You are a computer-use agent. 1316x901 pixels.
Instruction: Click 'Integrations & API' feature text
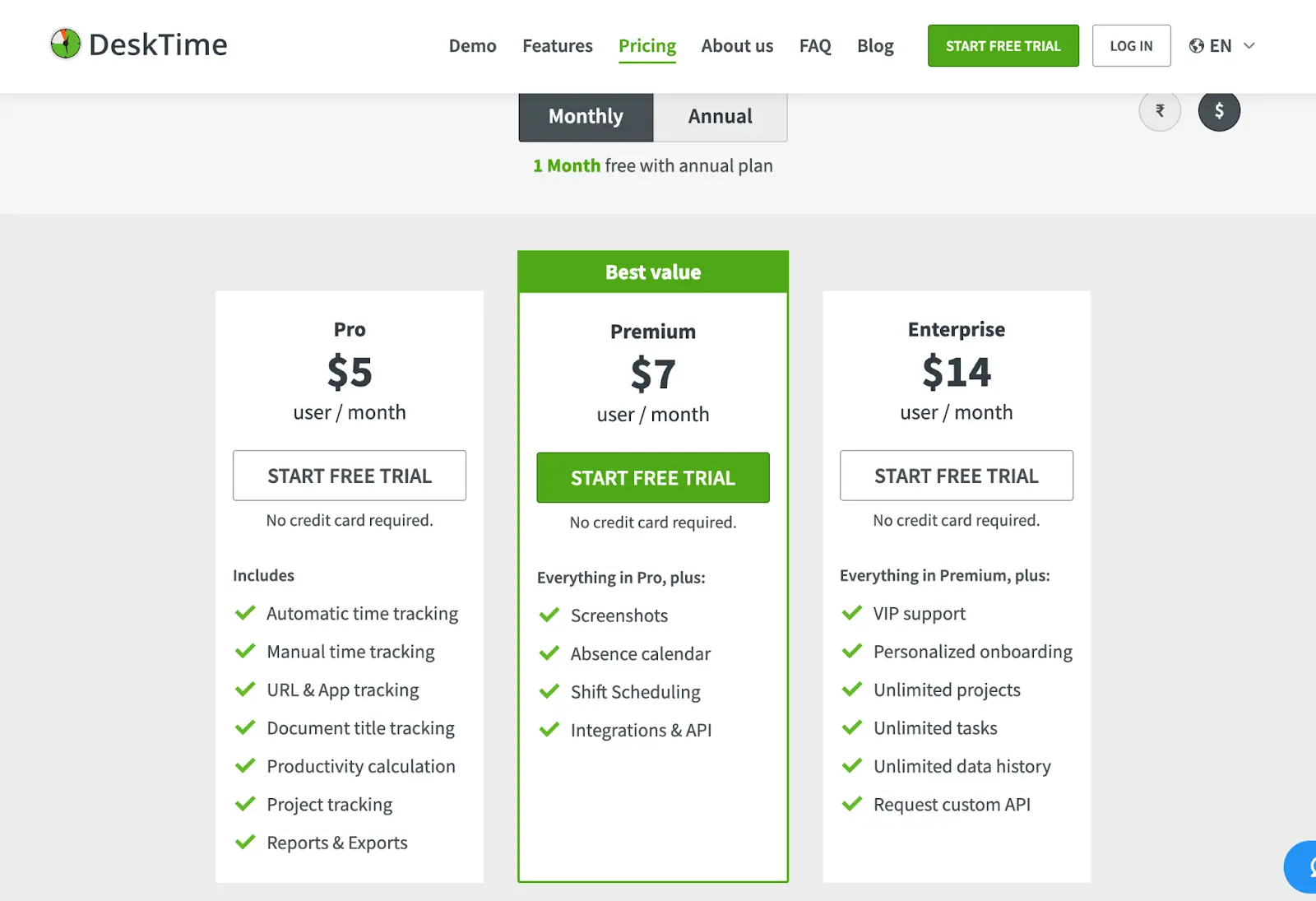pyautogui.click(x=642, y=731)
